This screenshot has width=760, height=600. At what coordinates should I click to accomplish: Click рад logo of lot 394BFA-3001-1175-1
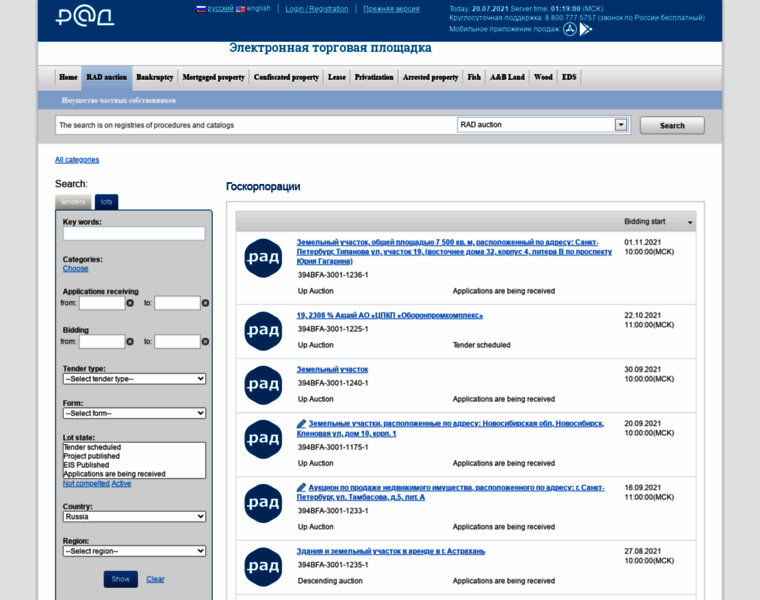[263, 439]
